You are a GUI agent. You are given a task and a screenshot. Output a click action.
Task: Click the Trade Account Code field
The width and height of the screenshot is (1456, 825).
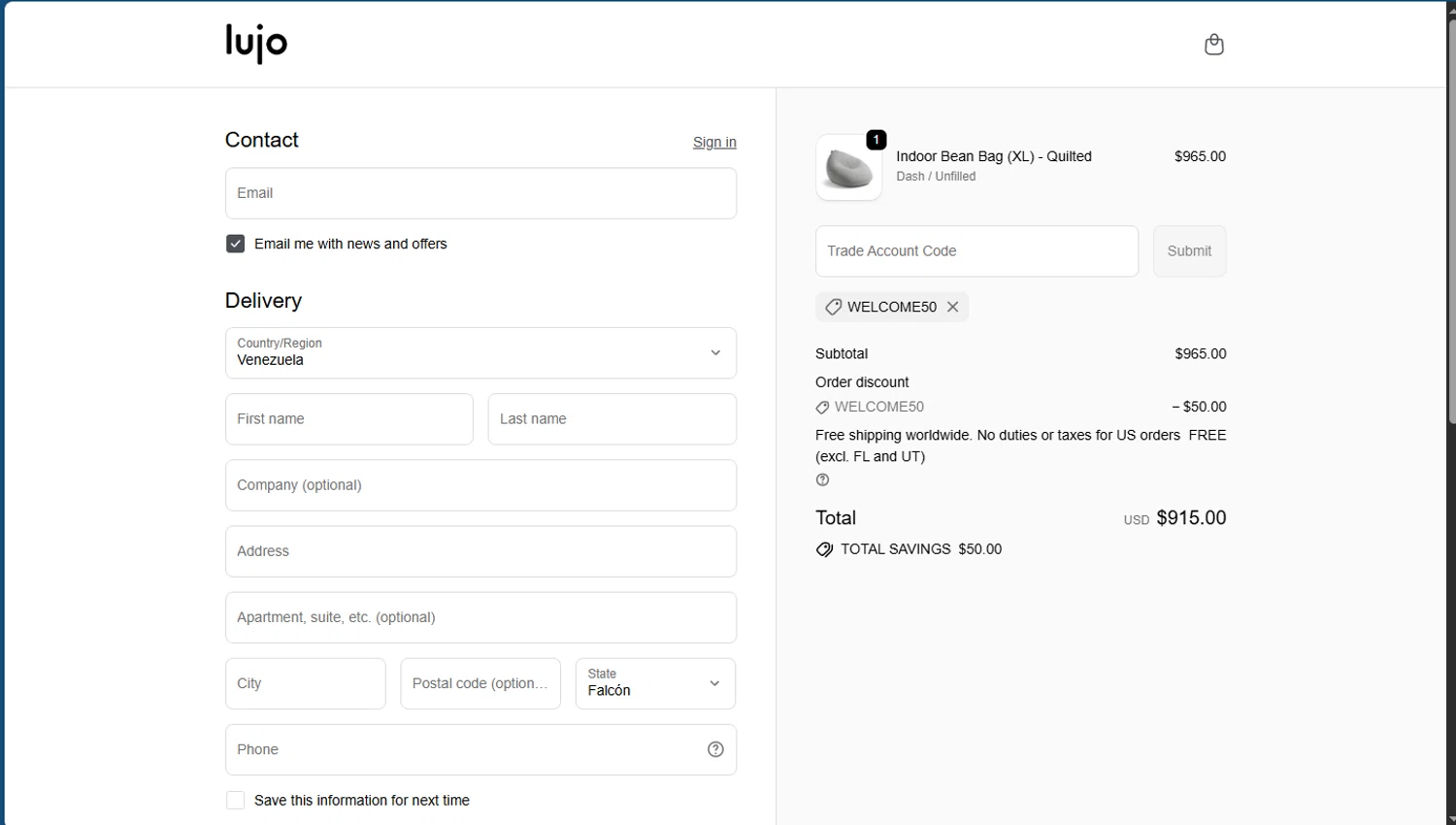[976, 251]
